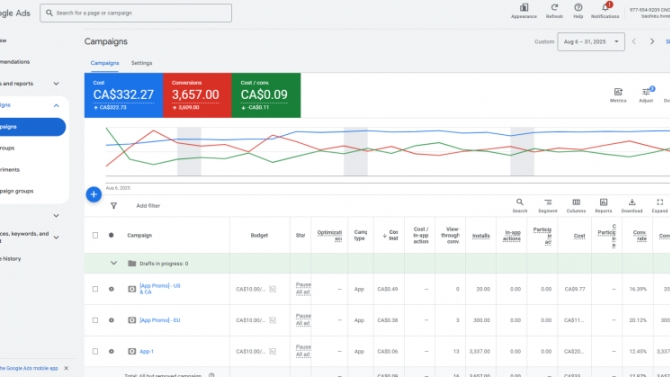Open the Segment tool
Image resolution: width=670 pixels, height=377 pixels.
(548, 202)
